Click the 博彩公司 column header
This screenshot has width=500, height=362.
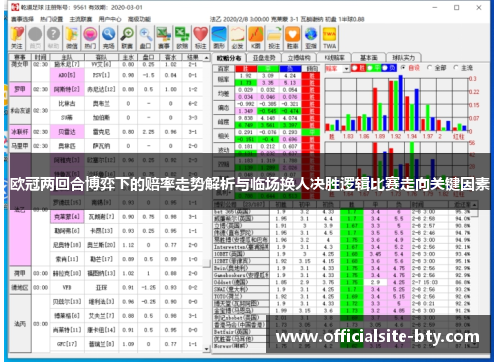pyautogui.click(x=241, y=204)
